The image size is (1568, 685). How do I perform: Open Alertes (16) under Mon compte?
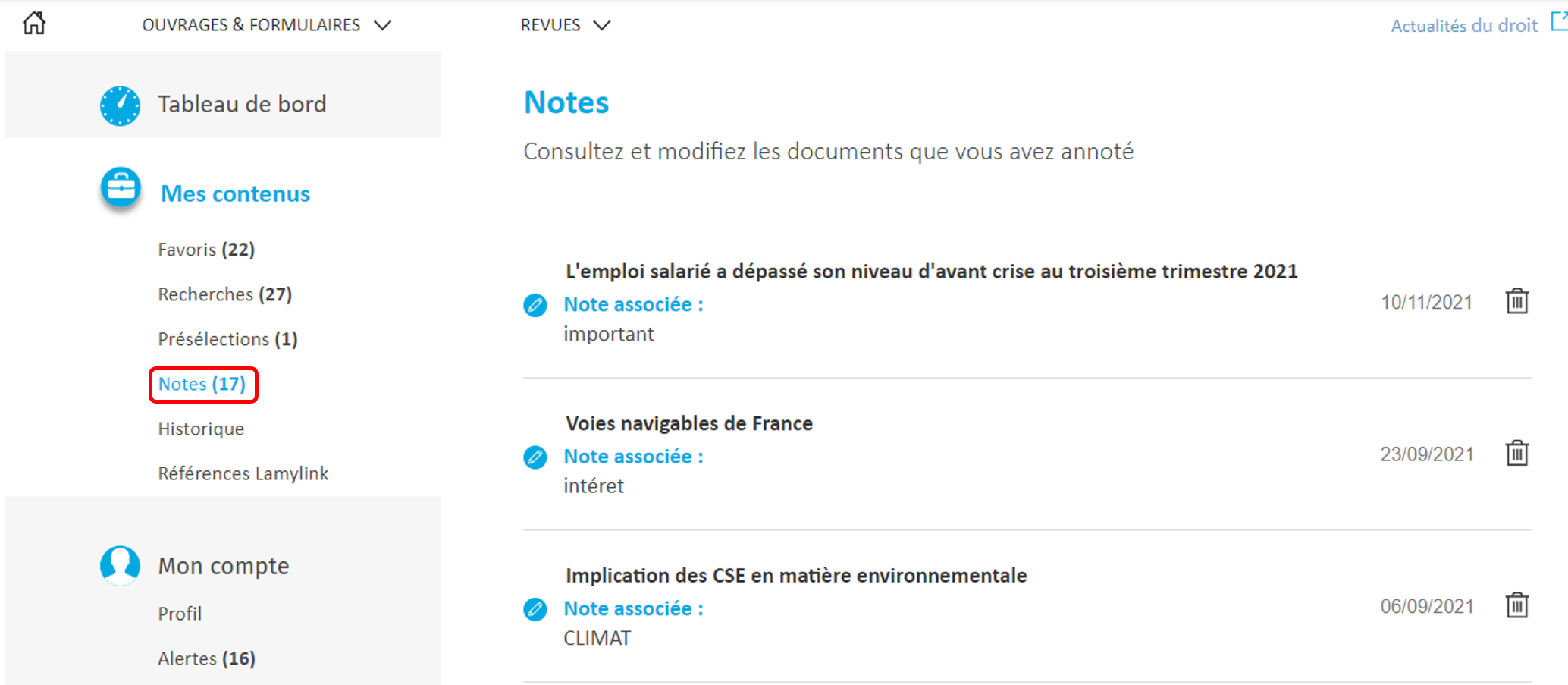(206, 658)
